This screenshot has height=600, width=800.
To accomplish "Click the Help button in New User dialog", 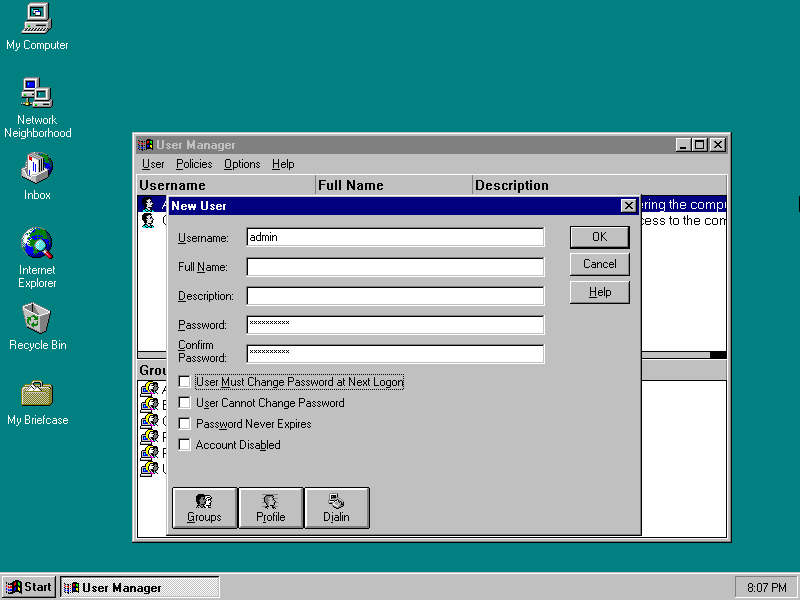I will tap(599, 292).
